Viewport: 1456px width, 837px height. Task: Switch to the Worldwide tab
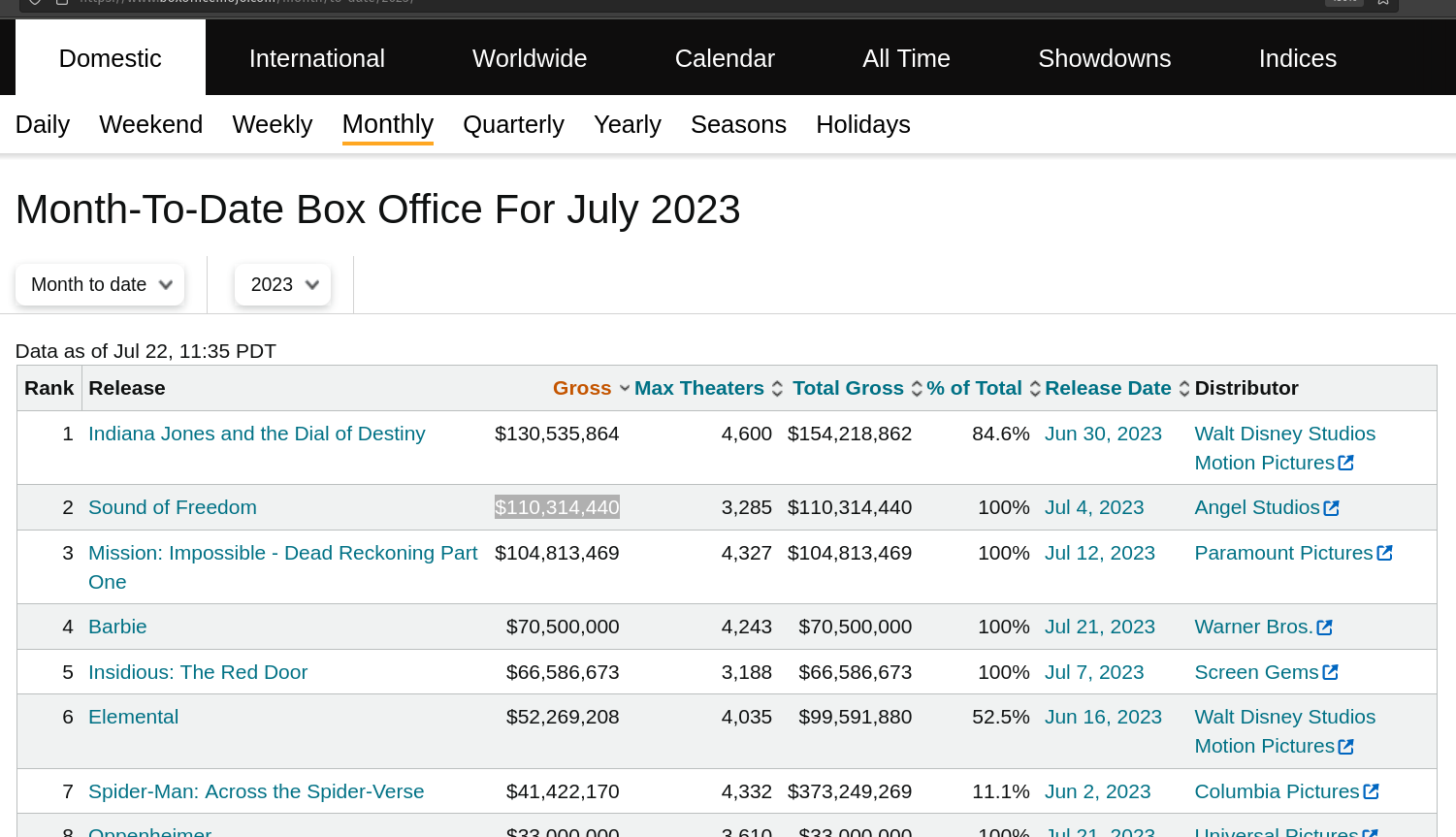tap(530, 58)
